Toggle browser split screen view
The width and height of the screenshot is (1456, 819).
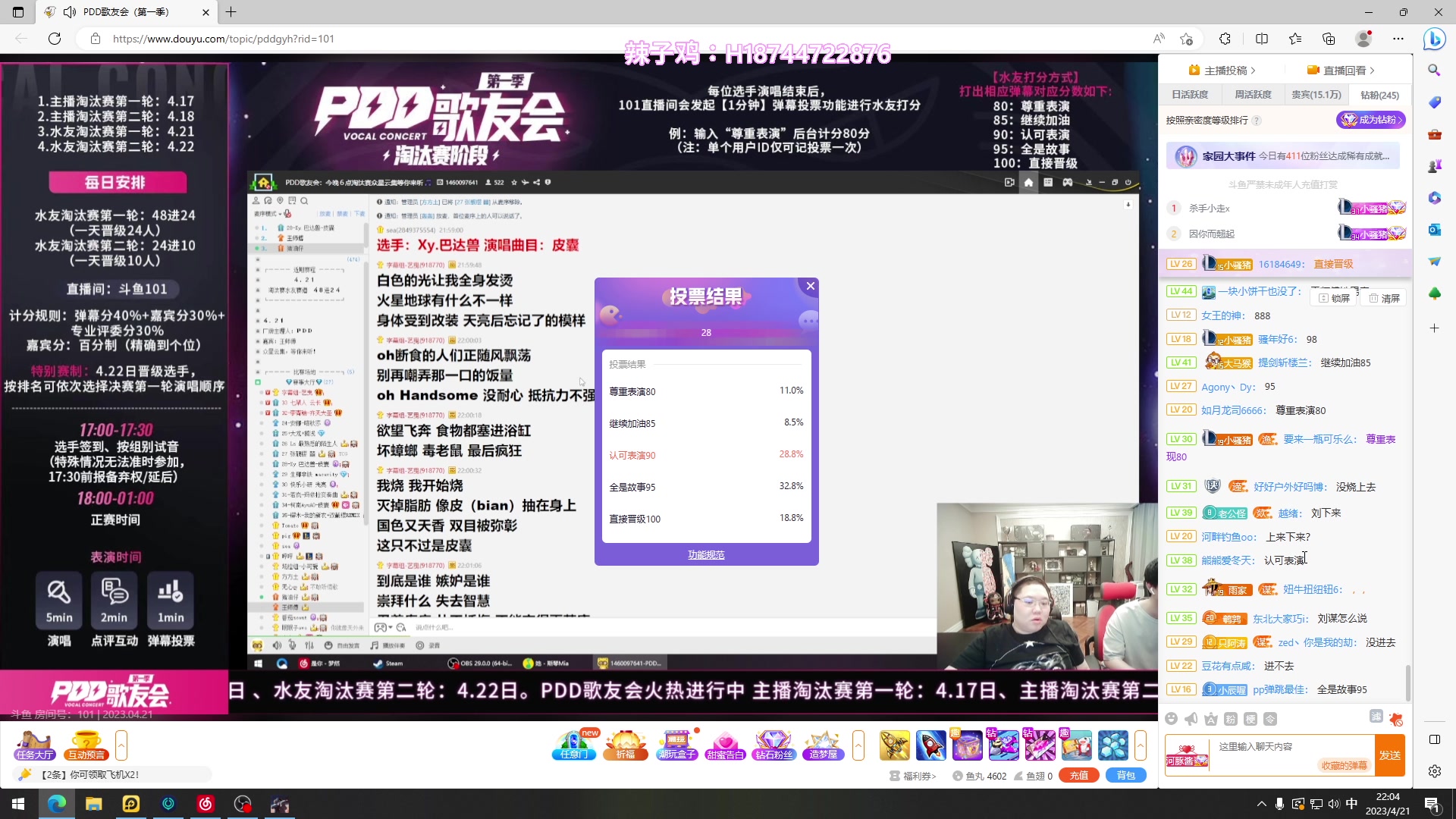[1262, 39]
